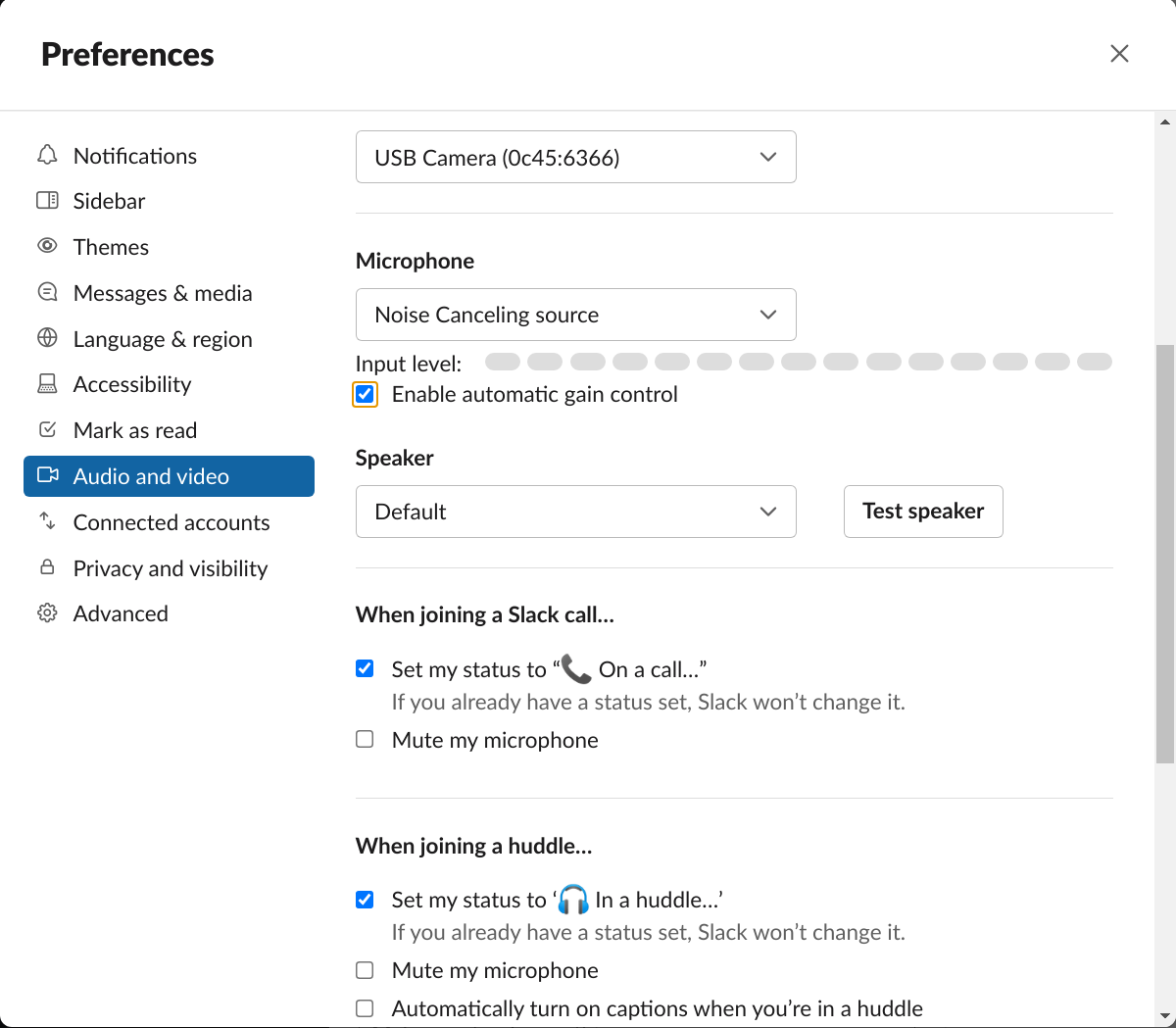This screenshot has width=1176, height=1028.
Task: Close the Preferences dialog
Action: [x=1119, y=54]
